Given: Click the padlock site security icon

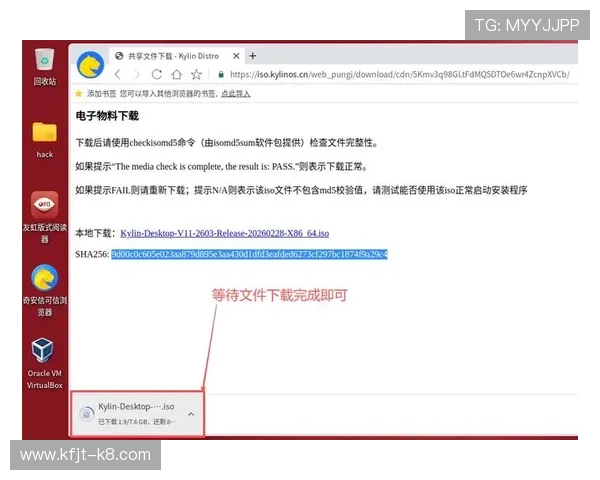Looking at the screenshot, I should tap(221, 74).
